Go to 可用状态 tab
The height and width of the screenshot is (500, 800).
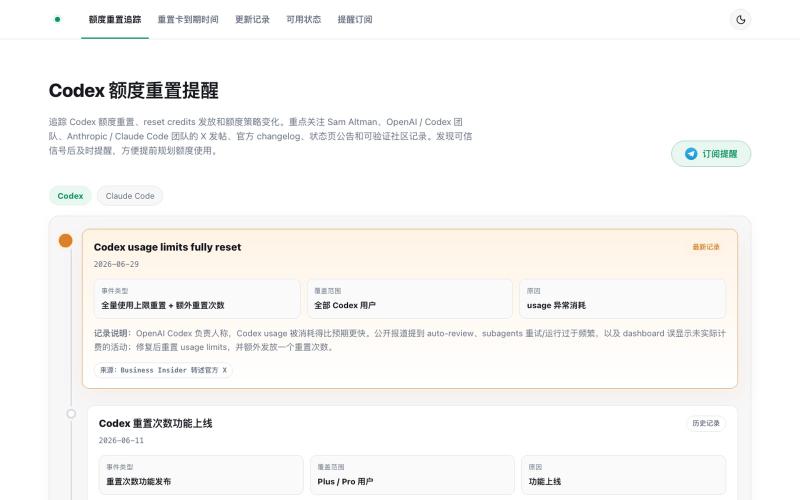pyautogui.click(x=304, y=19)
